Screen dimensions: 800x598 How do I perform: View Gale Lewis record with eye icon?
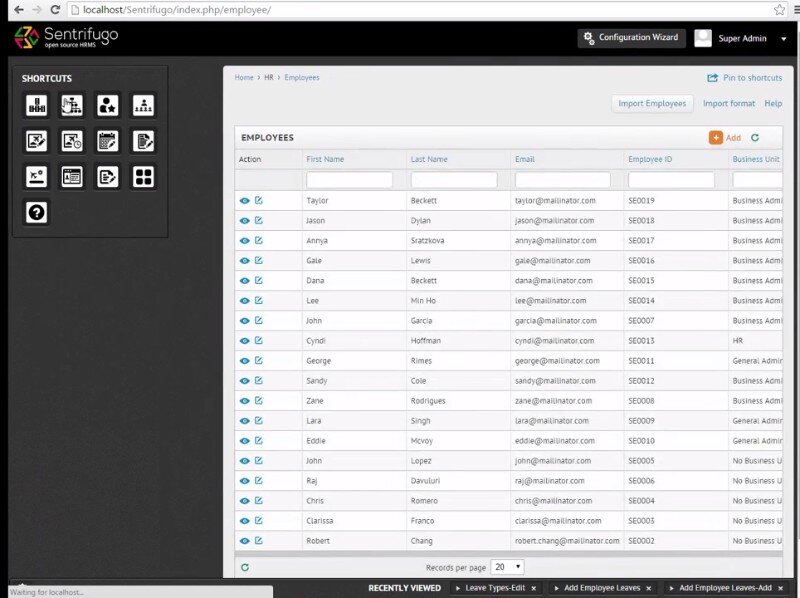coord(244,260)
